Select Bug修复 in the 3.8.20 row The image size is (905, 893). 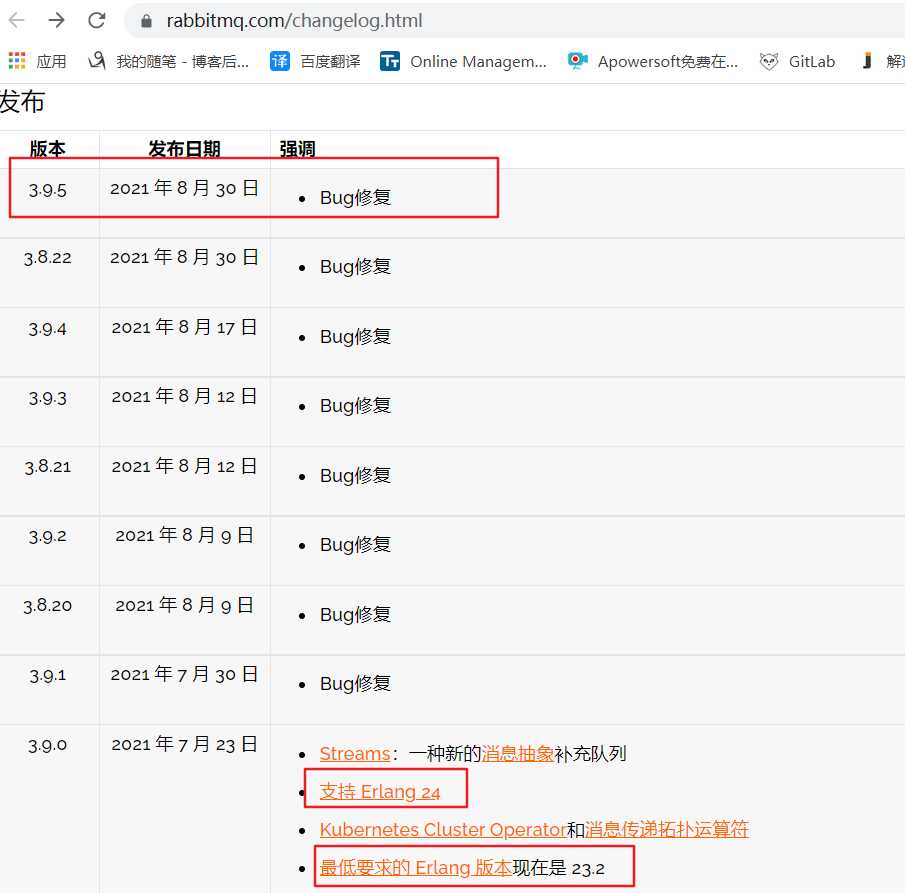pos(355,614)
